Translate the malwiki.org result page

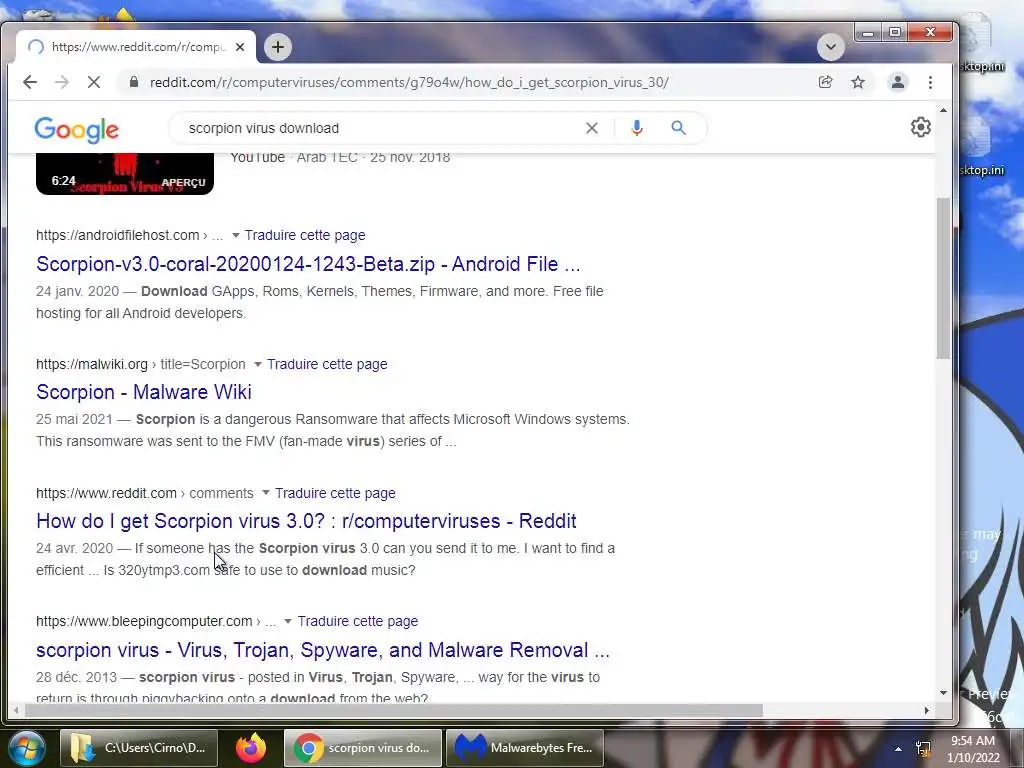(327, 364)
